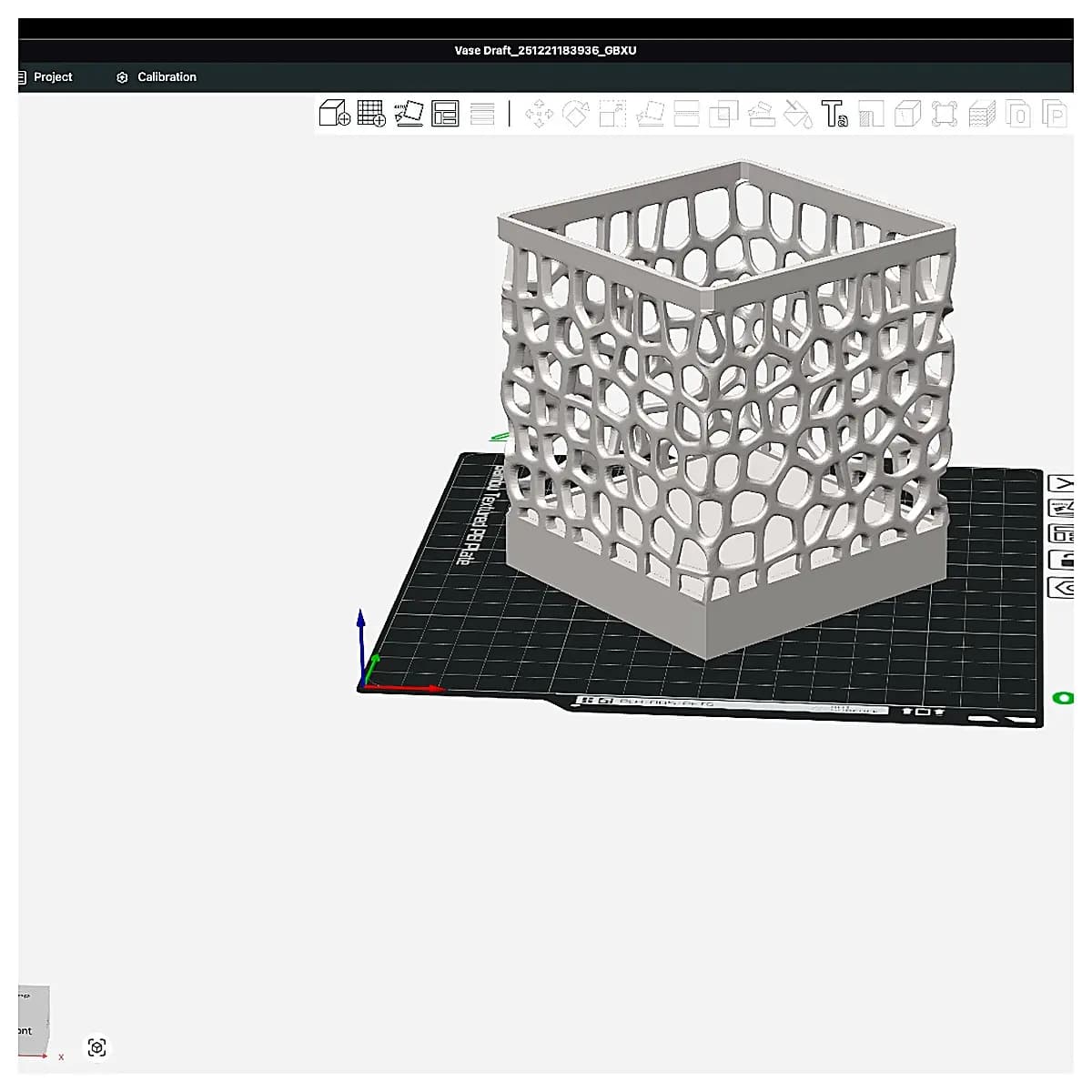This screenshot has width=1092, height=1092.
Task: Add a new plate with the grid-plus icon
Action: point(371,114)
